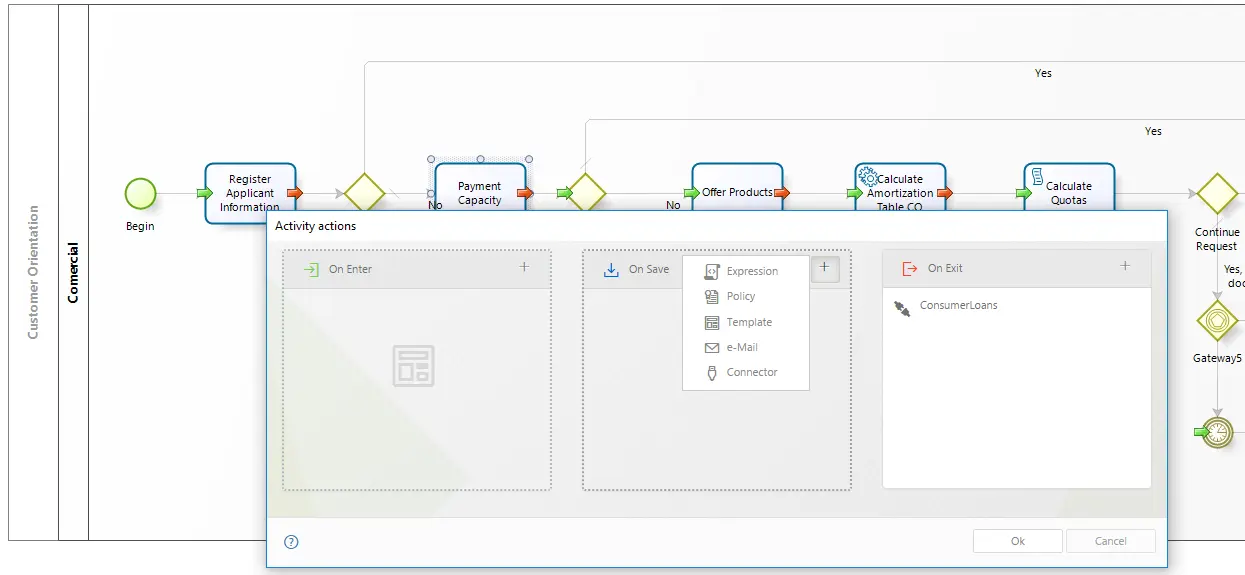This screenshot has height=575, width=1245.
Task: Click the On Save download icon
Action: [x=611, y=269]
